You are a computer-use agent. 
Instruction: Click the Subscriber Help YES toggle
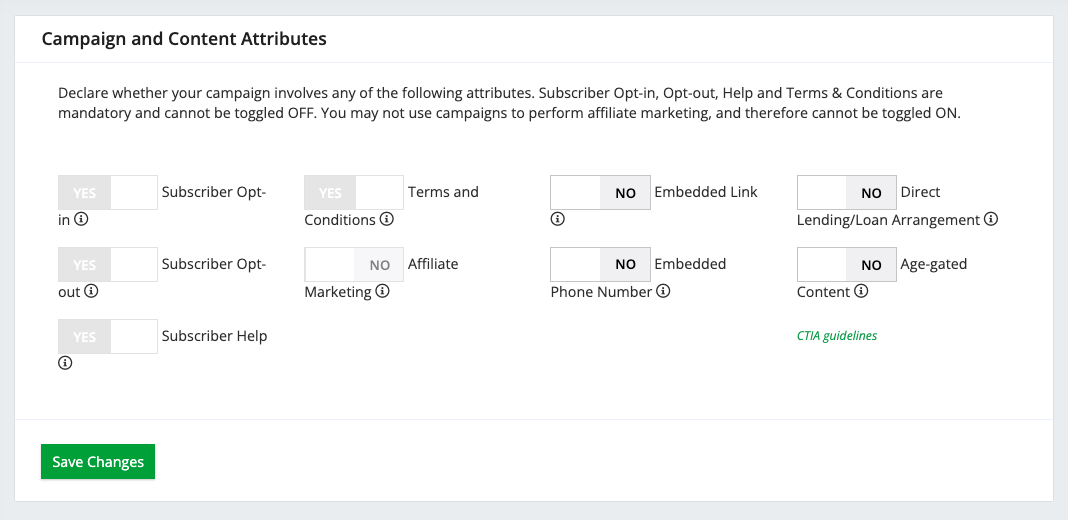(x=108, y=336)
